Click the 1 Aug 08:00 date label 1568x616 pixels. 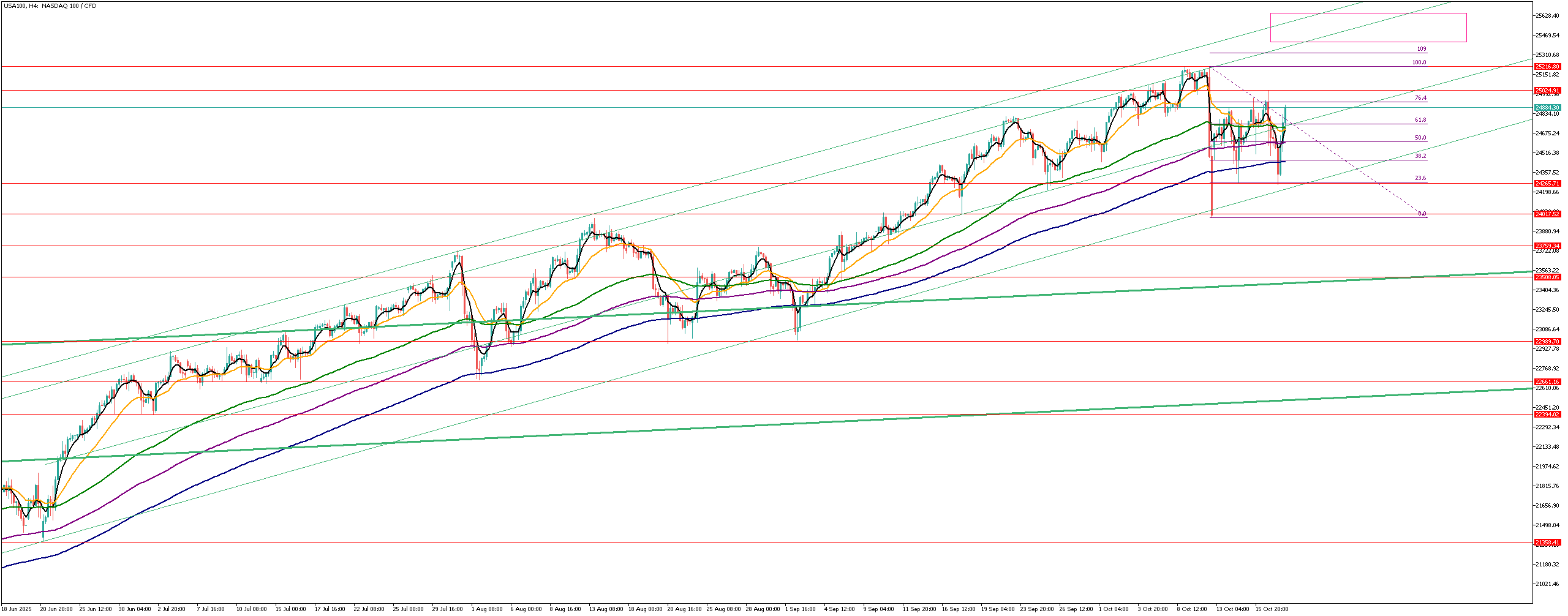click(487, 609)
